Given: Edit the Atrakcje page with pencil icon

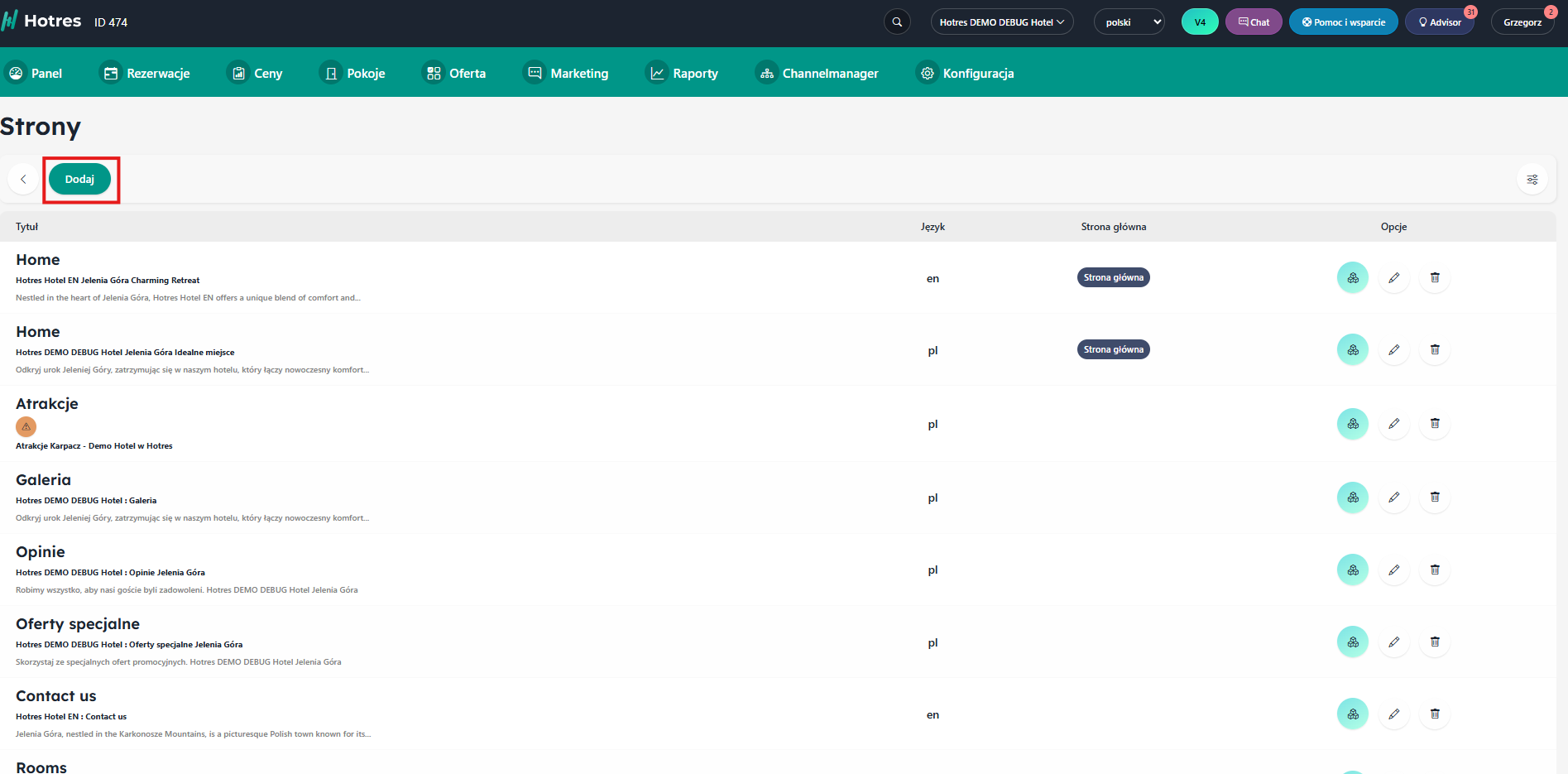Looking at the screenshot, I should tap(1393, 424).
